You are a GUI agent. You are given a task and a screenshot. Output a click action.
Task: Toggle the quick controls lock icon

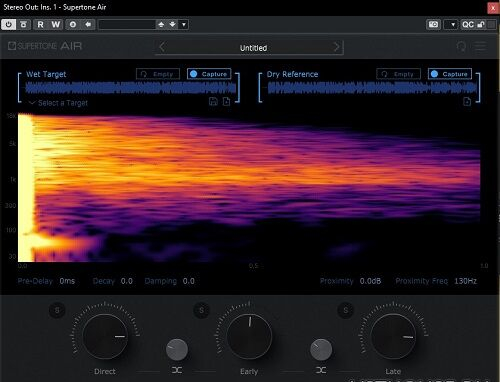481,25
